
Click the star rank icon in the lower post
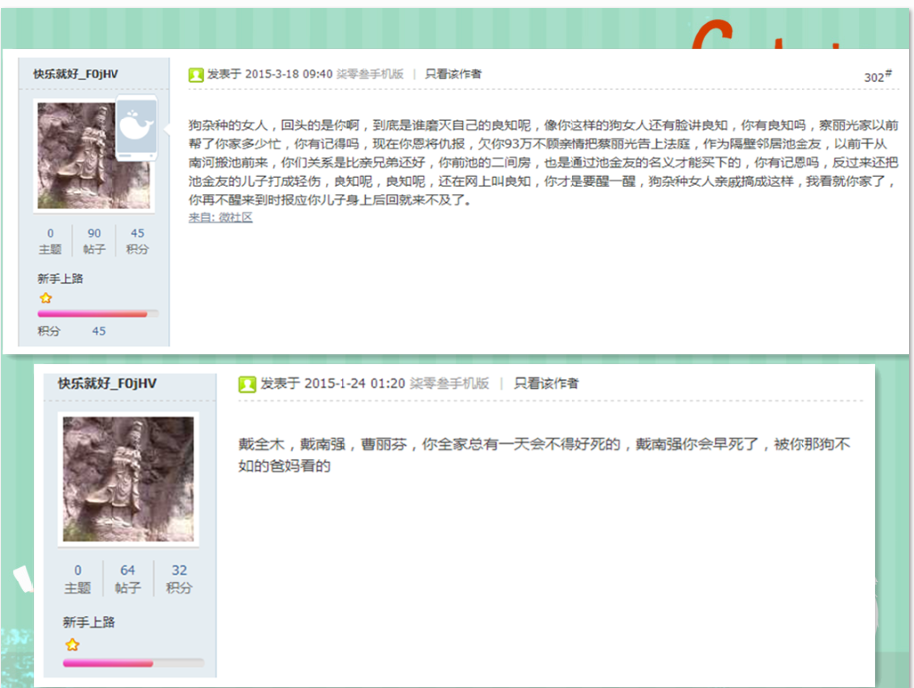pos(71,645)
